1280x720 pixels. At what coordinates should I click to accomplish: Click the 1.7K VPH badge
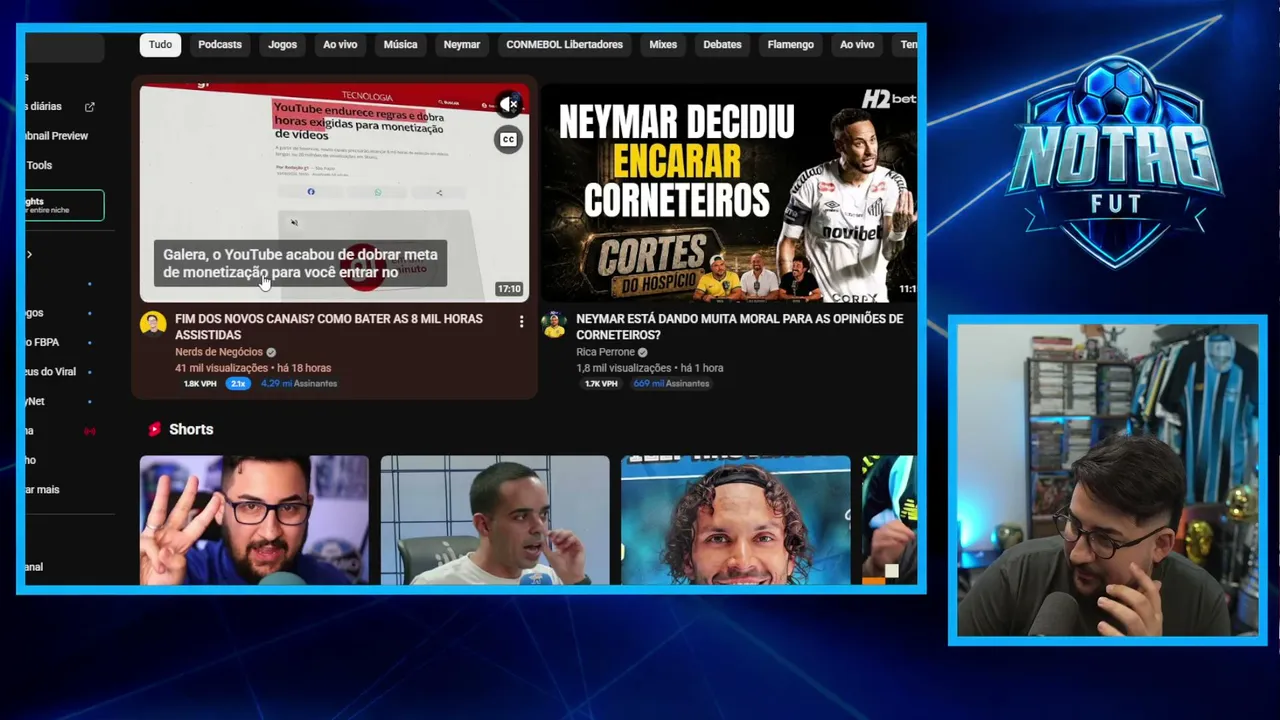coord(601,383)
